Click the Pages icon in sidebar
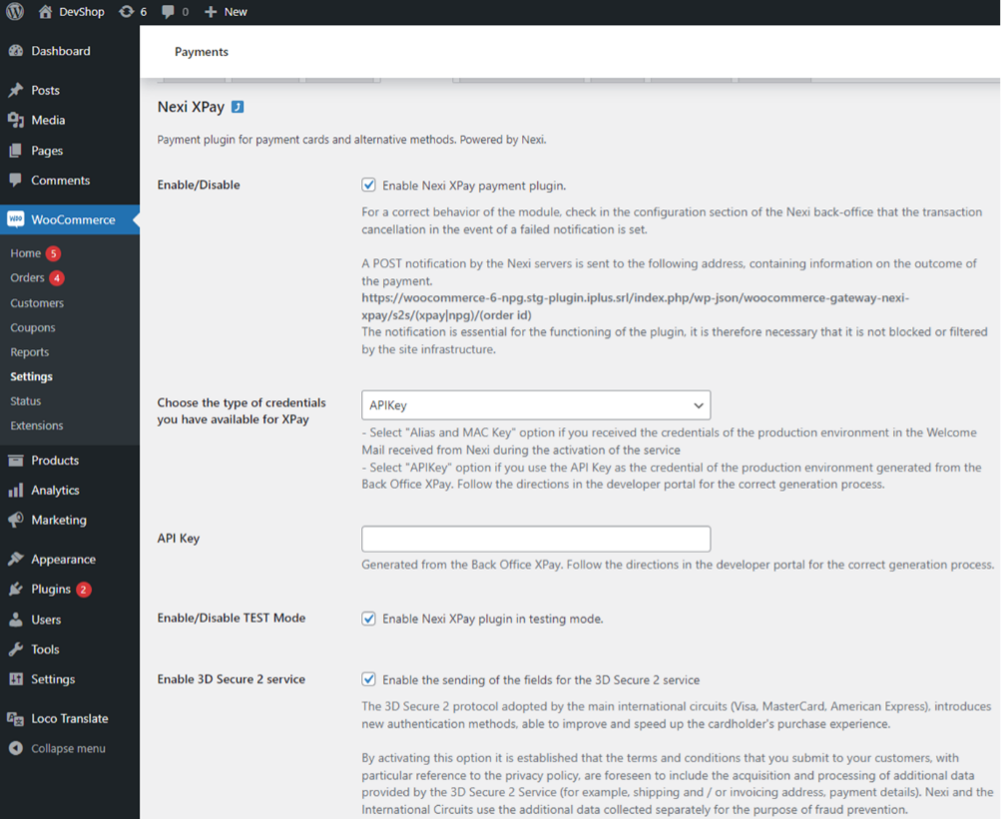 click(x=16, y=151)
